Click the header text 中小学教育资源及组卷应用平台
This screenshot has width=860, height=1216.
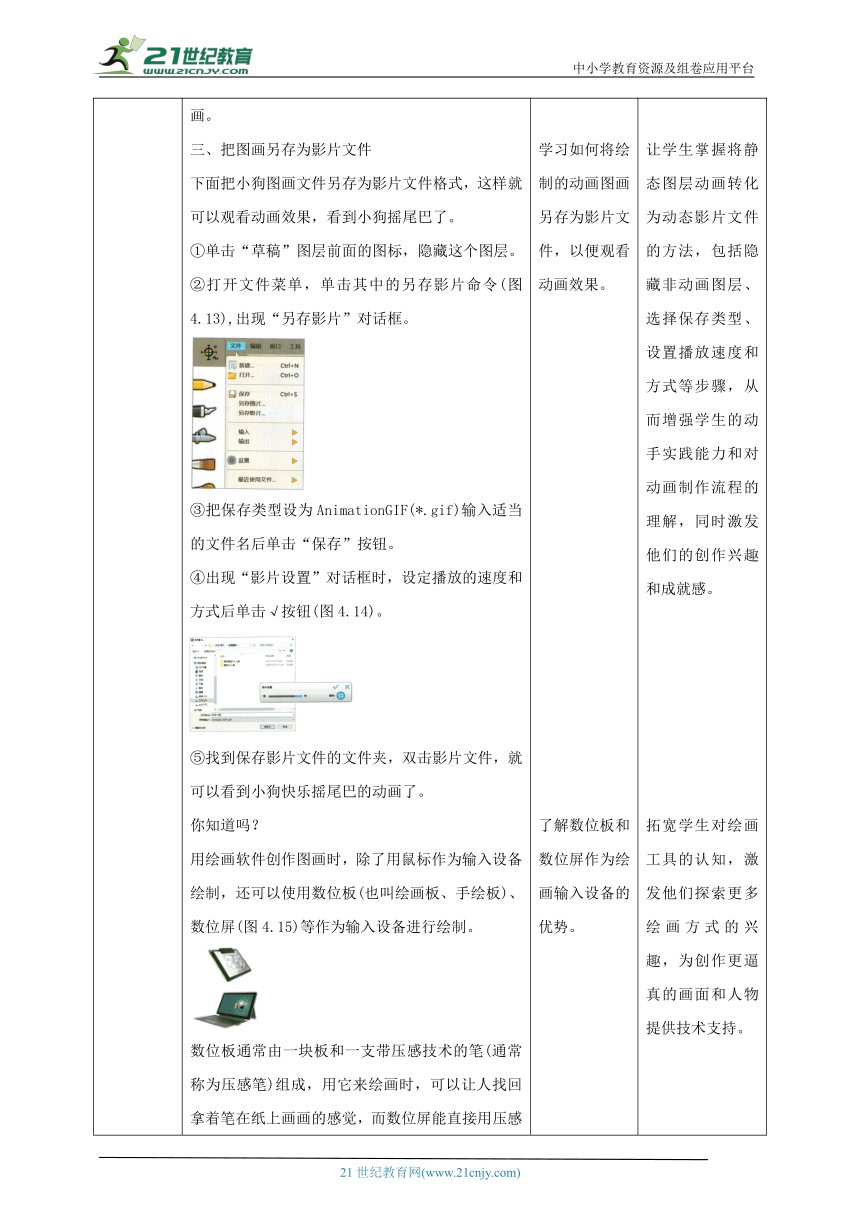[x=664, y=68]
